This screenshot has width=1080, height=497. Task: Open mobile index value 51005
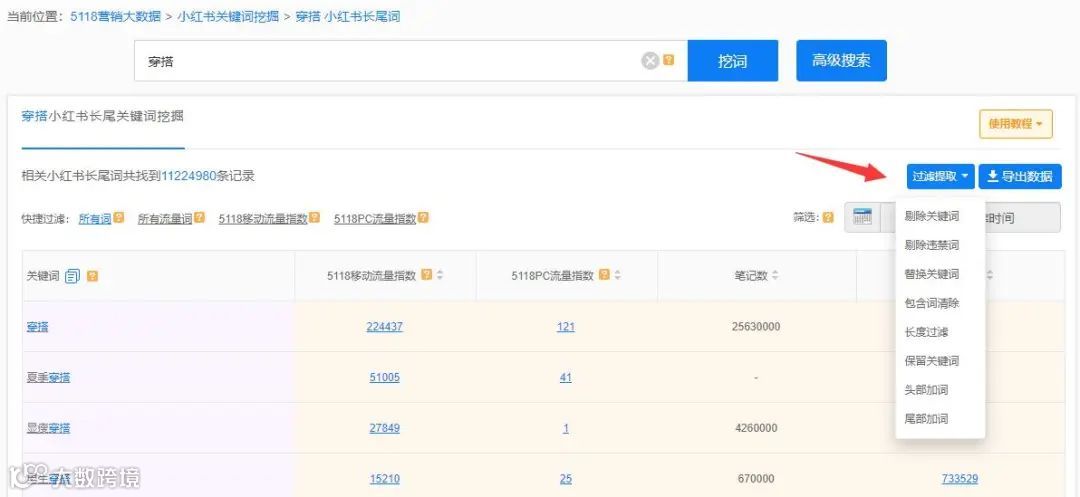[384, 378]
